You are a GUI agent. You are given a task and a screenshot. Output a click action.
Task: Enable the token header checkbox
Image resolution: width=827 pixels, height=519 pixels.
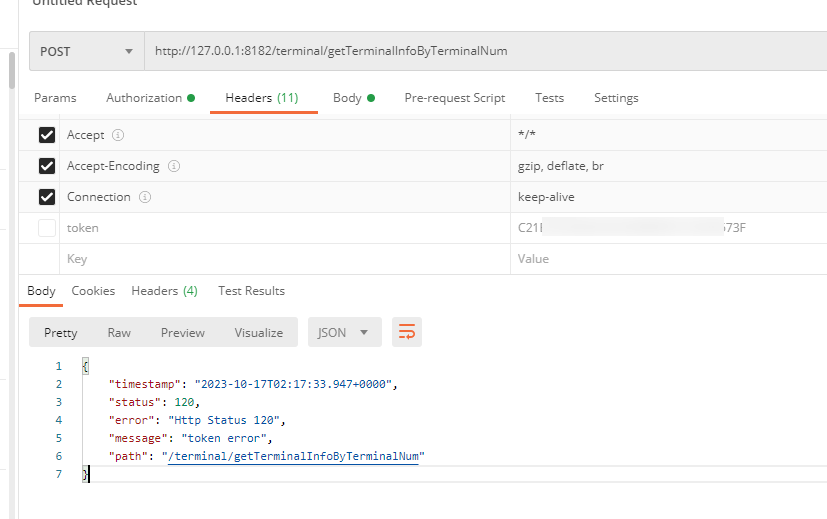(x=47, y=228)
